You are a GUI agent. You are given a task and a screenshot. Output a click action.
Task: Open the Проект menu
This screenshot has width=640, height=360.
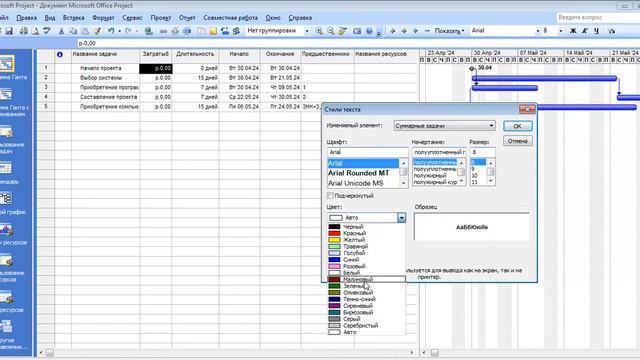(x=161, y=18)
